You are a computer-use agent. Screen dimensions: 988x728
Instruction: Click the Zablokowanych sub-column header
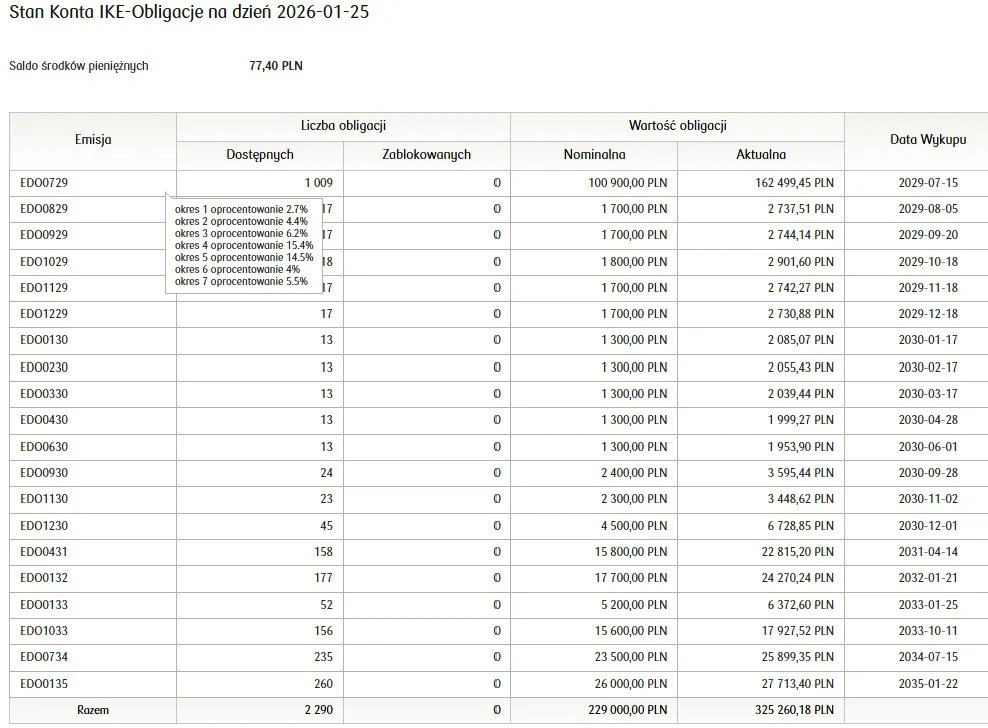[426, 155]
